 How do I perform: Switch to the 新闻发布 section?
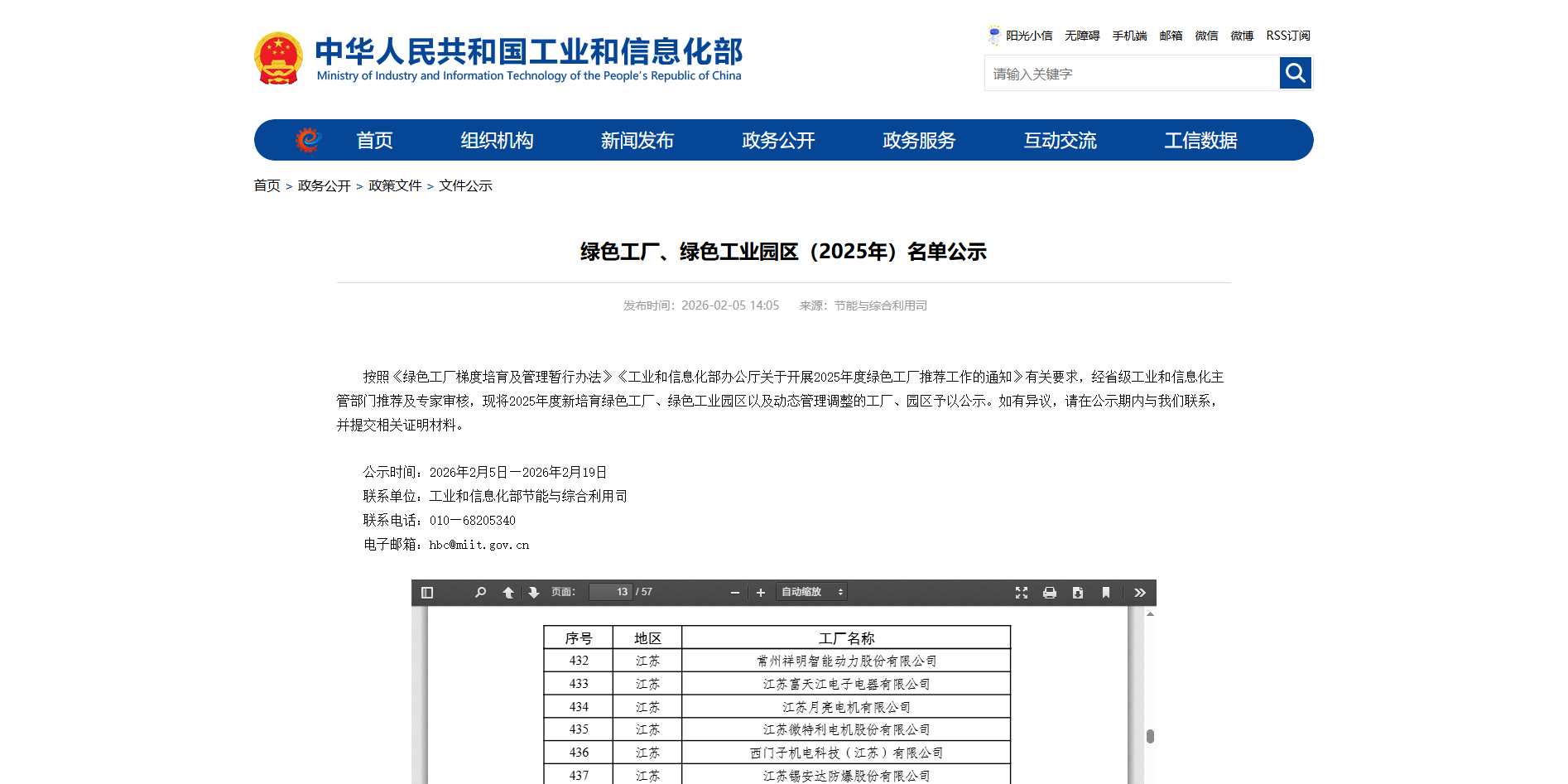point(637,140)
